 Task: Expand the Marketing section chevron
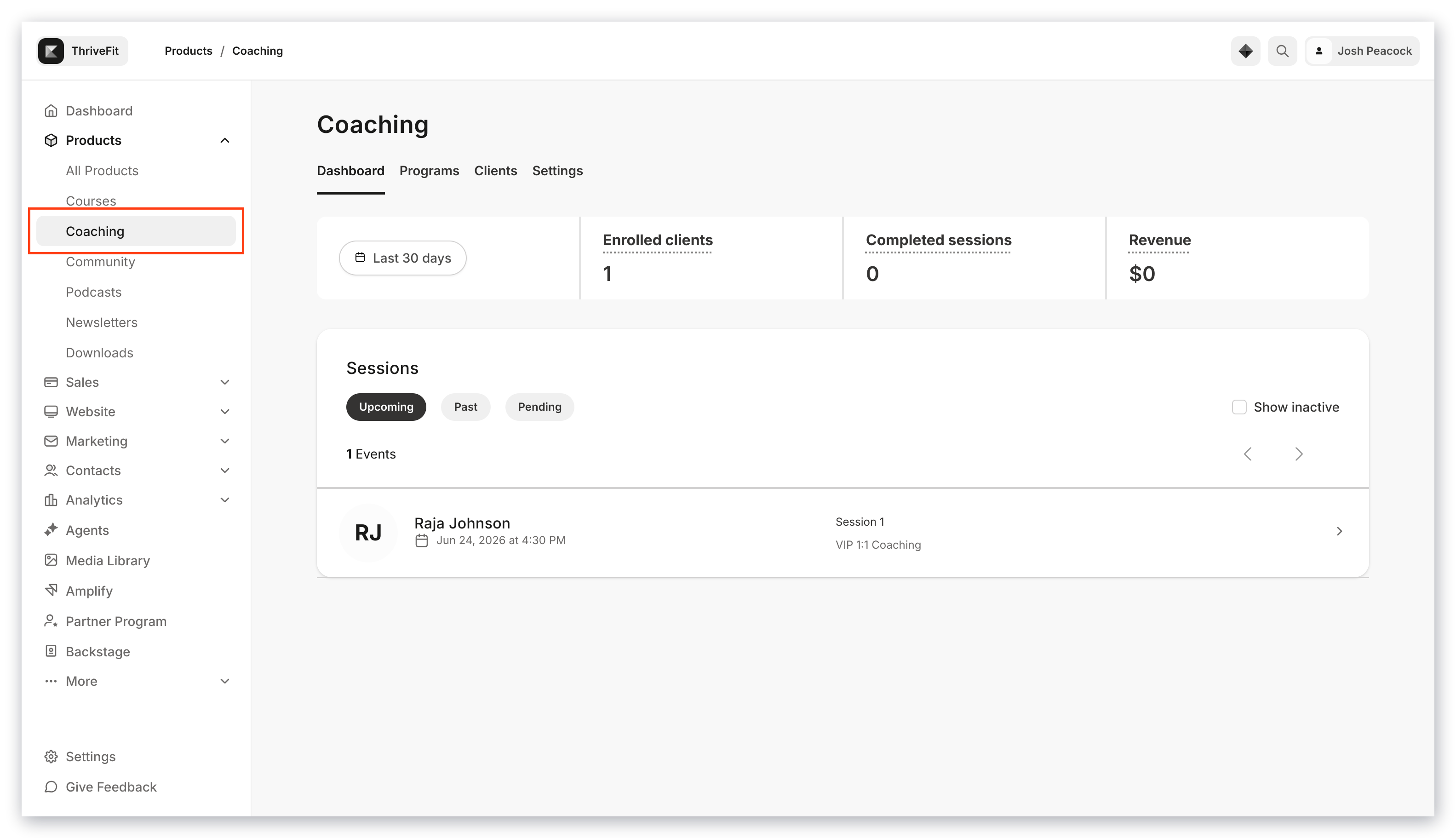(225, 441)
